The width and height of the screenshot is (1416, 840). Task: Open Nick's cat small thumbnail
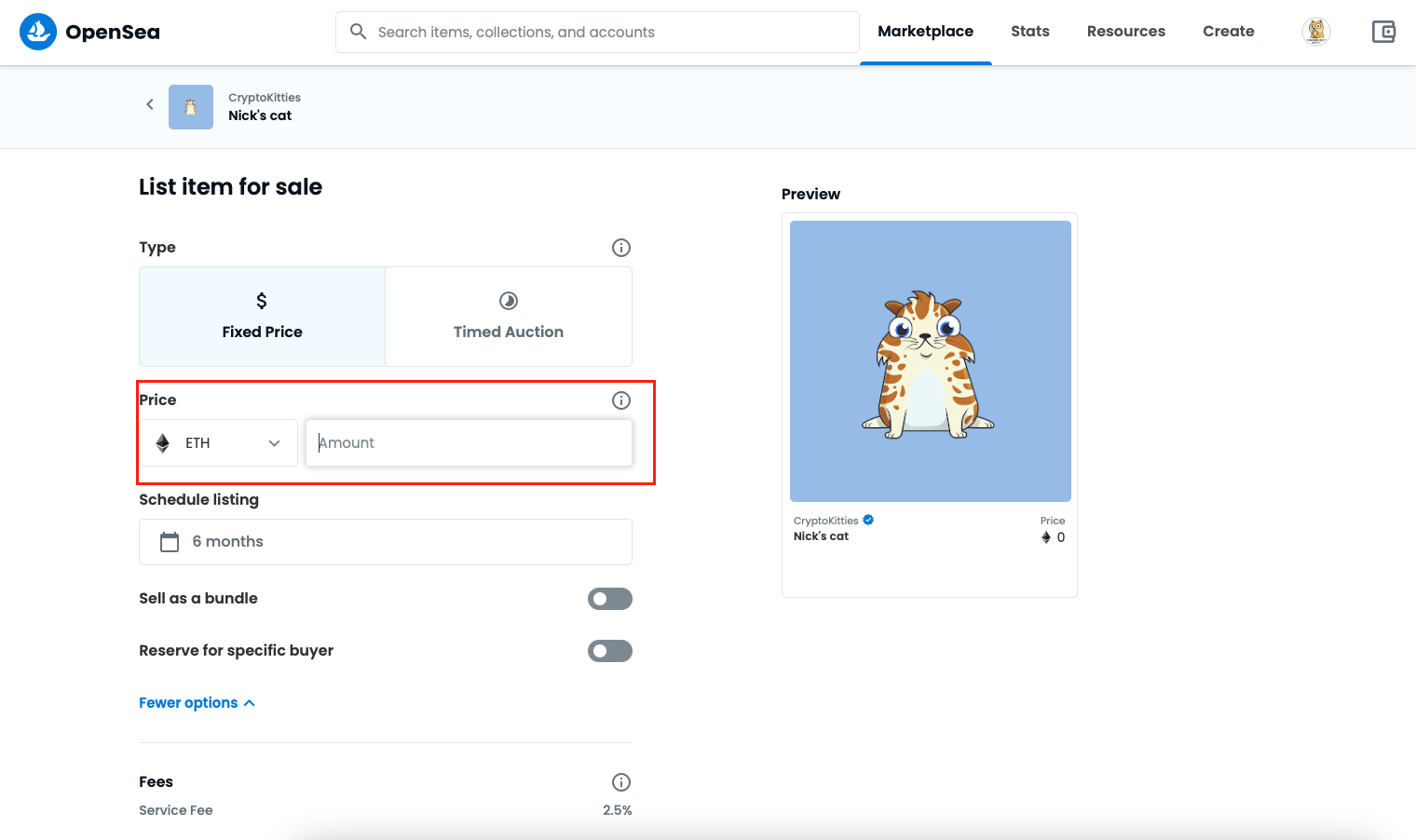point(191,107)
